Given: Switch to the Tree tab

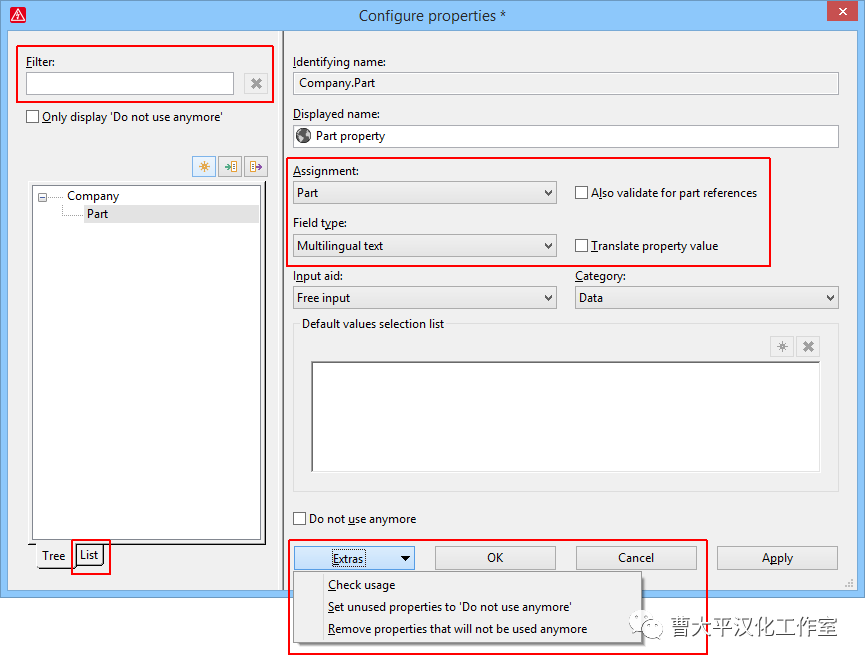Looking at the screenshot, I should pyautogui.click(x=54, y=556).
